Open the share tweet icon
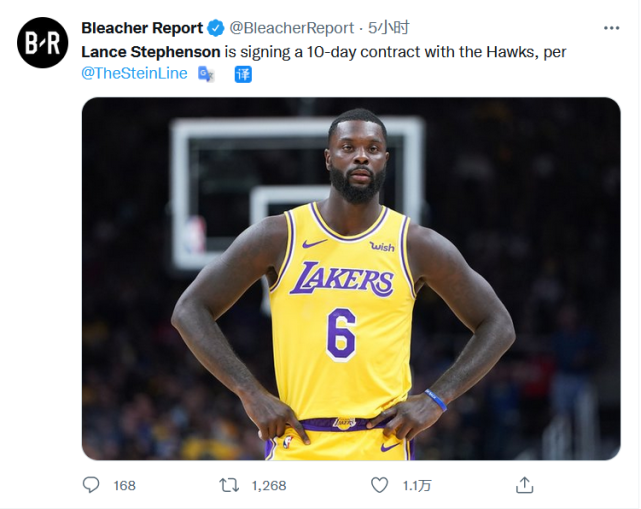The image size is (641, 509). [x=524, y=485]
